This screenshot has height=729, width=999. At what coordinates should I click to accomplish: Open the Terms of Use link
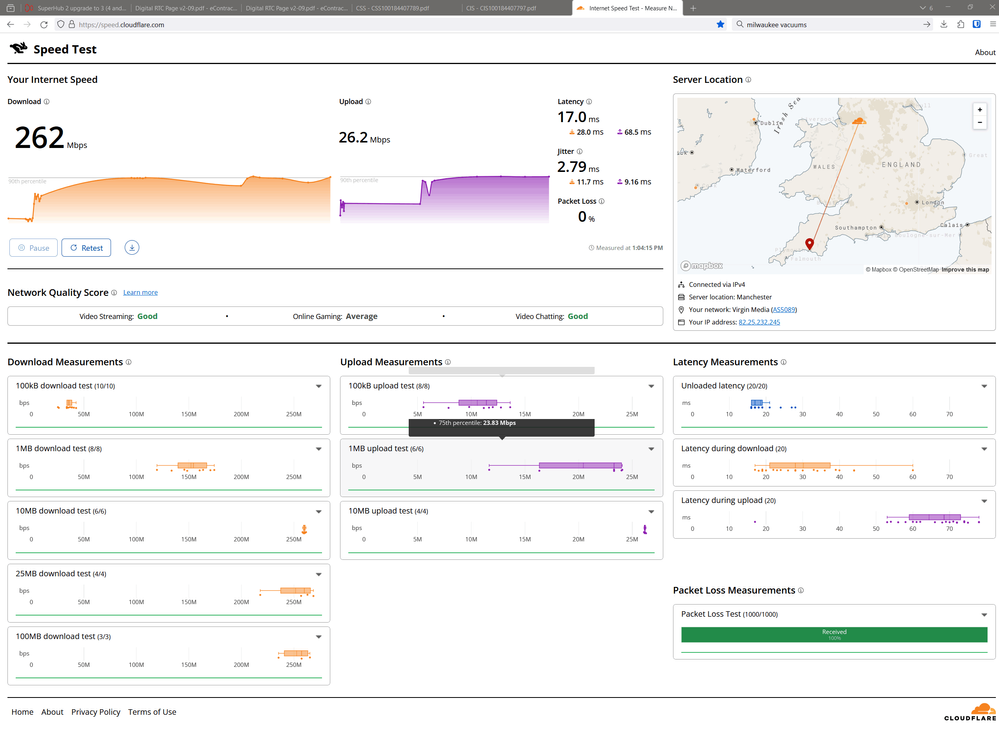152,712
